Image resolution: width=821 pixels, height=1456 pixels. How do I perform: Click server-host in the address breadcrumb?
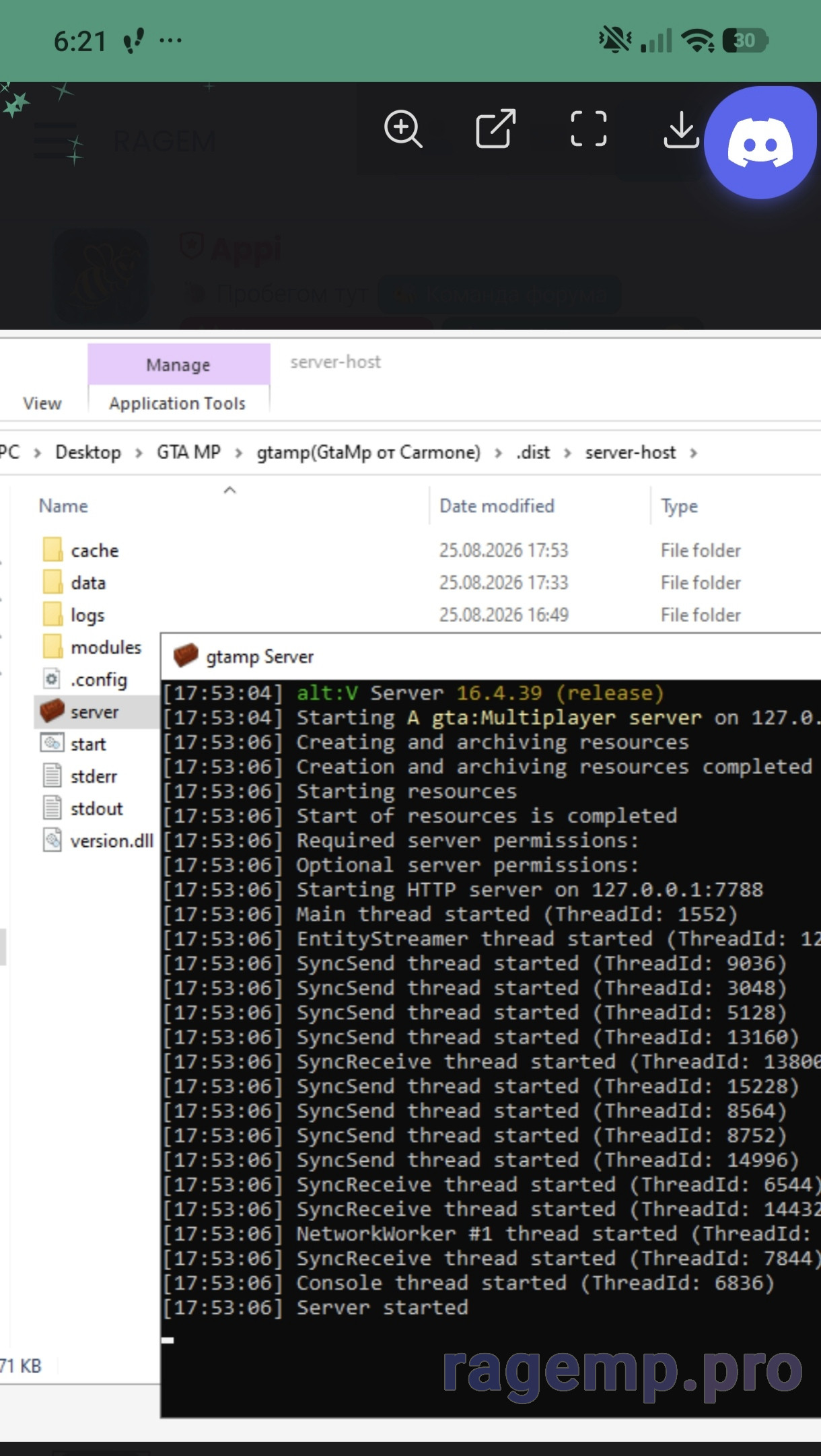(x=630, y=452)
